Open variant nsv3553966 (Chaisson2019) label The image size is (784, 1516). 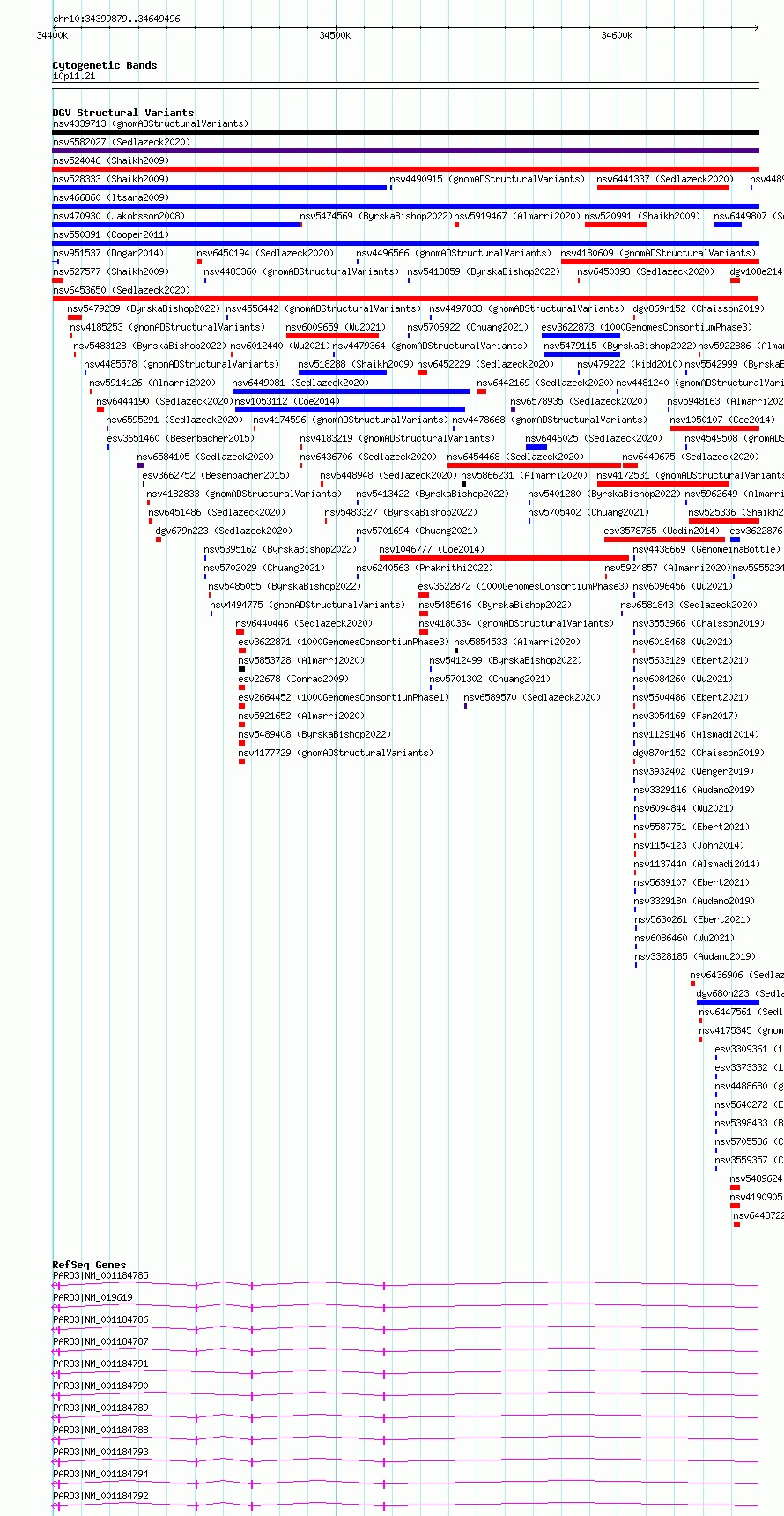pyautogui.click(x=699, y=623)
